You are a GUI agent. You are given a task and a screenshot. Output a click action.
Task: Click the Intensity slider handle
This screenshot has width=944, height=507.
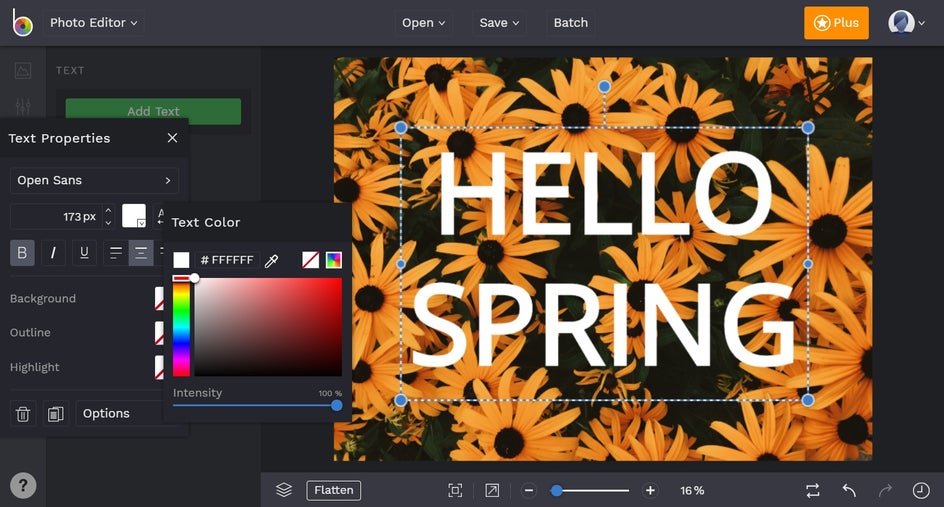coord(337,405)
